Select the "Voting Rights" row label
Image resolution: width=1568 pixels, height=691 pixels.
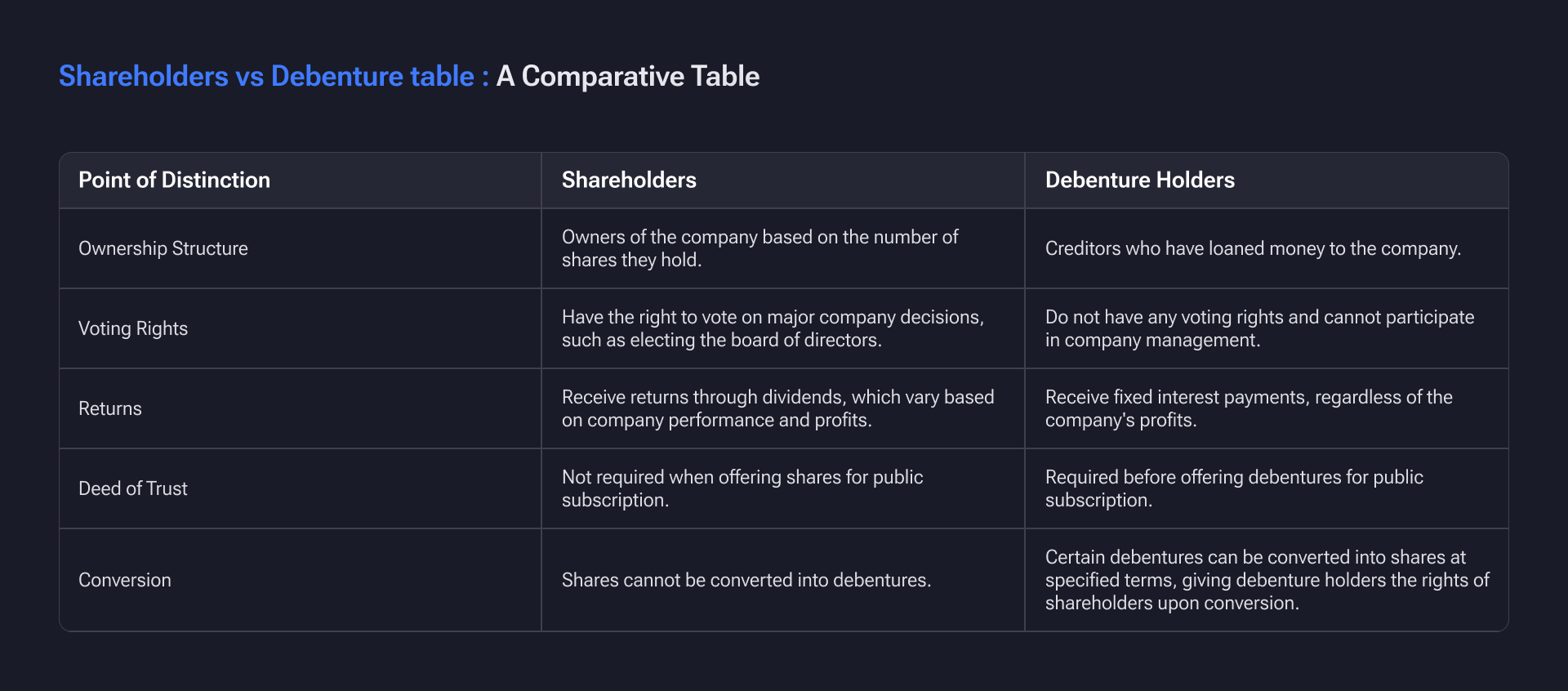tap(133, 329)
